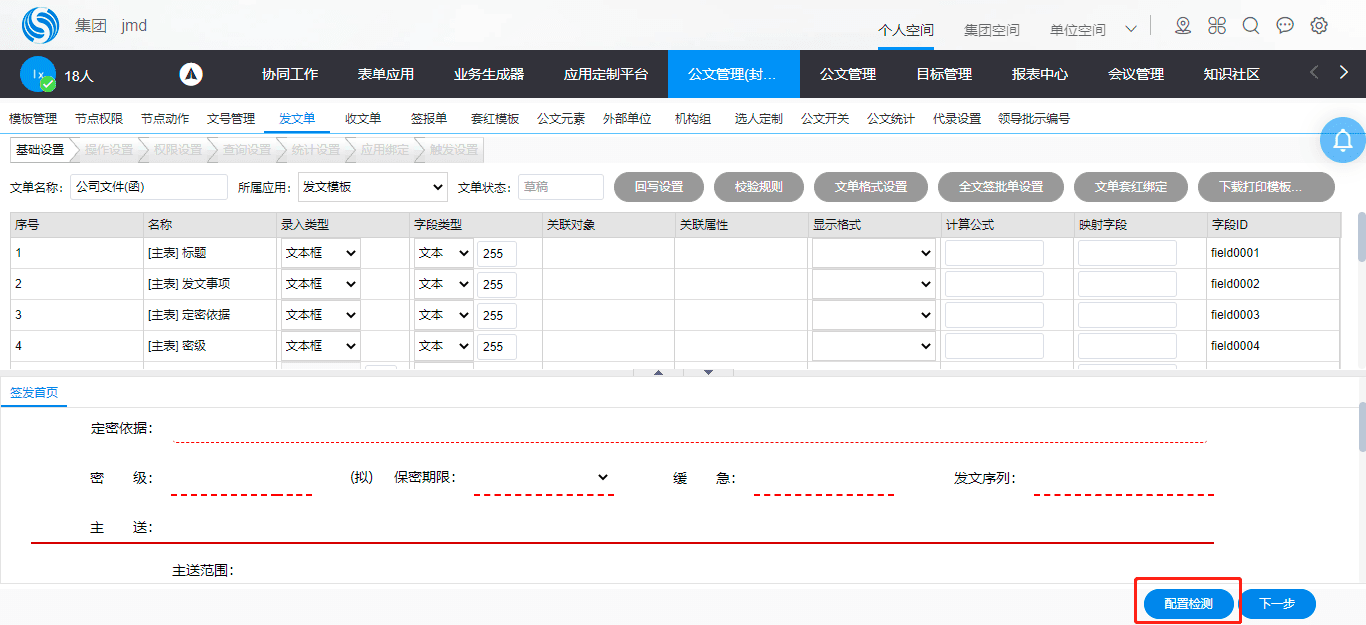This screenshot has width=1366, height=625.
Task: Click the 文单名称 input field
Action: pos(150,187)
